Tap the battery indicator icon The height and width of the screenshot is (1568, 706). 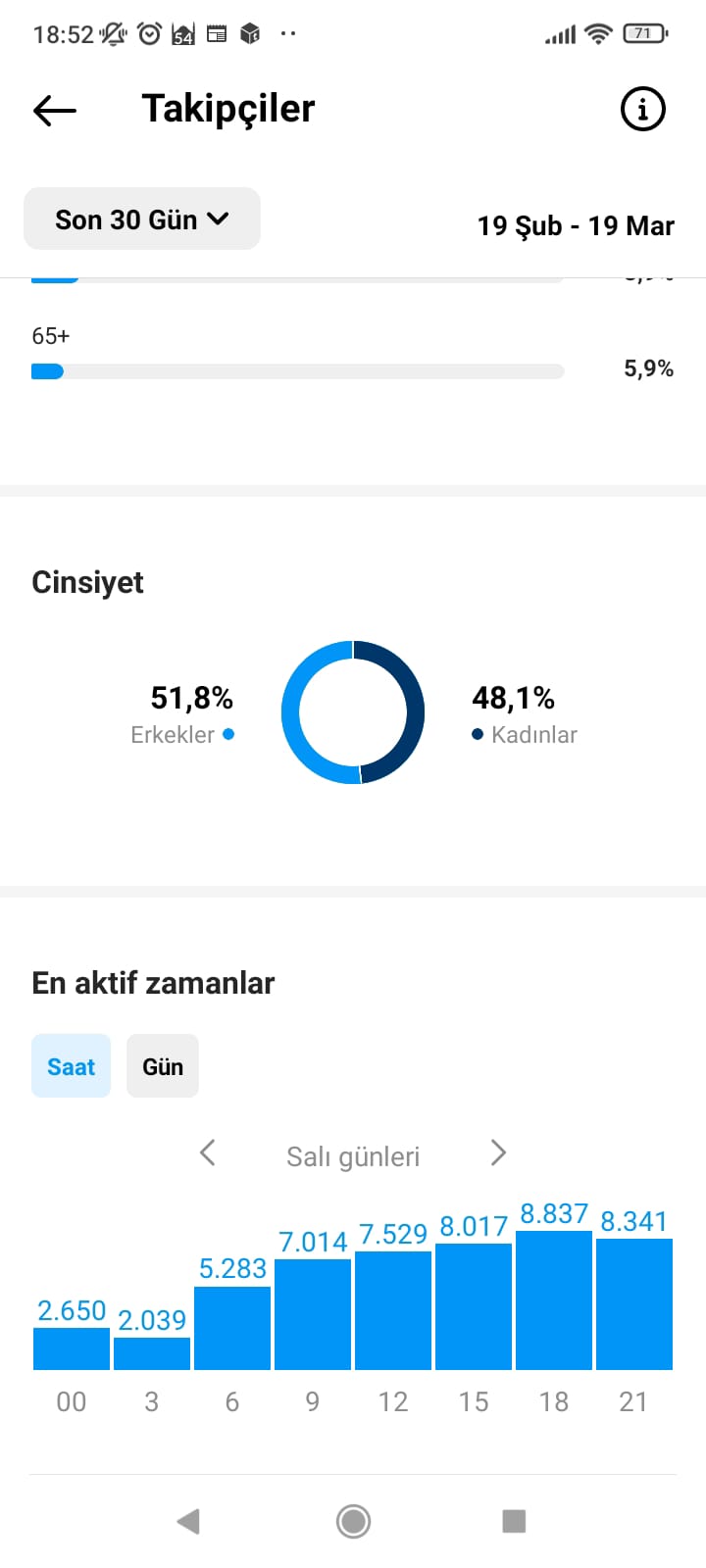[645, 34]
